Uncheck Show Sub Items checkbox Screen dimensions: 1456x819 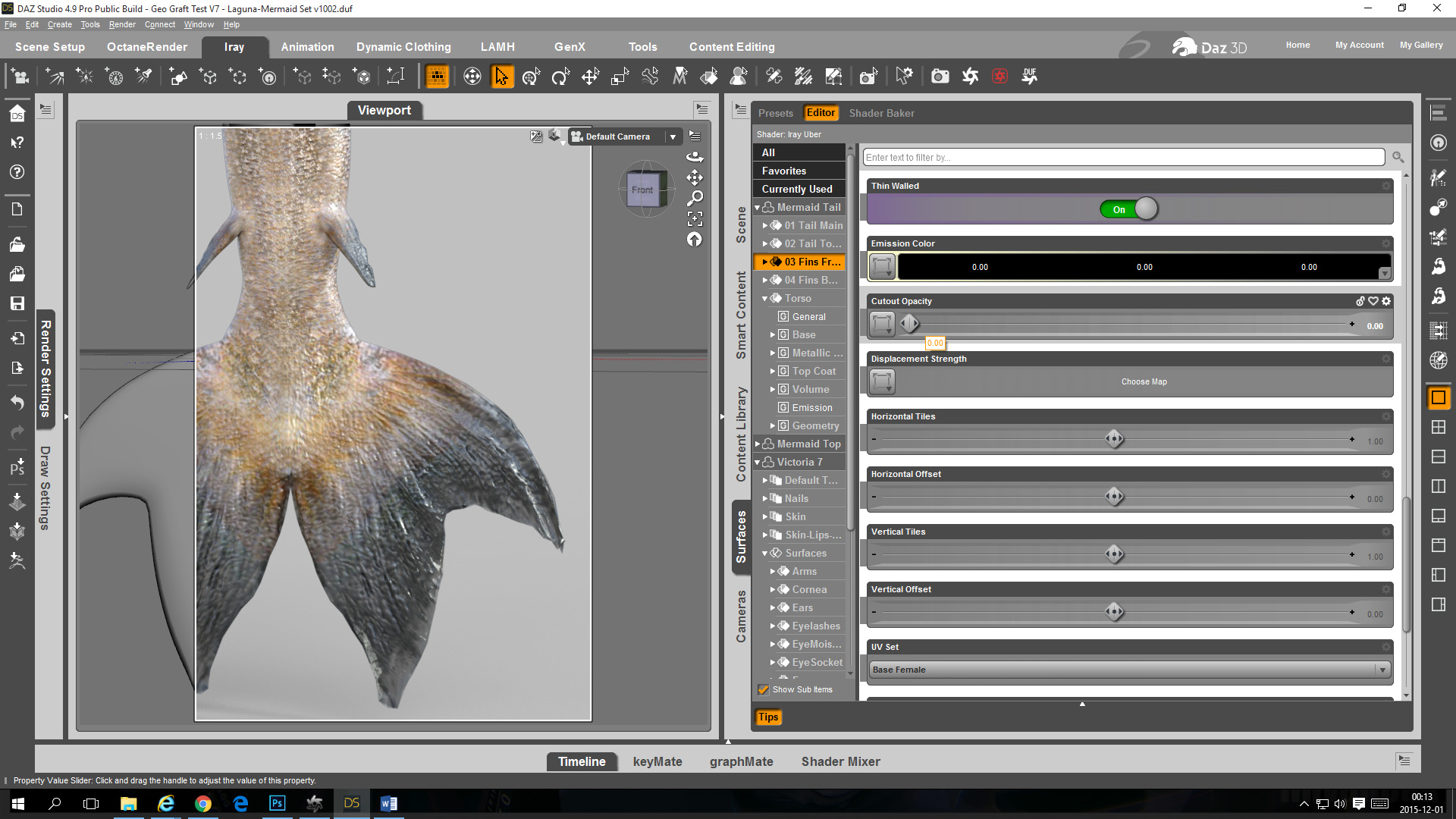(x=764, y=689)
